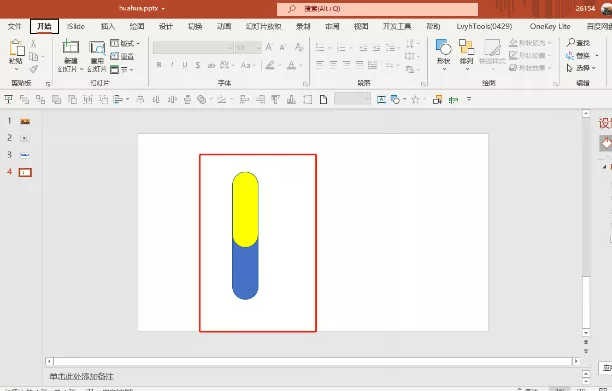Open the File (文件) tab
This screenshot has height=391, width=612.
click(15, 27)
